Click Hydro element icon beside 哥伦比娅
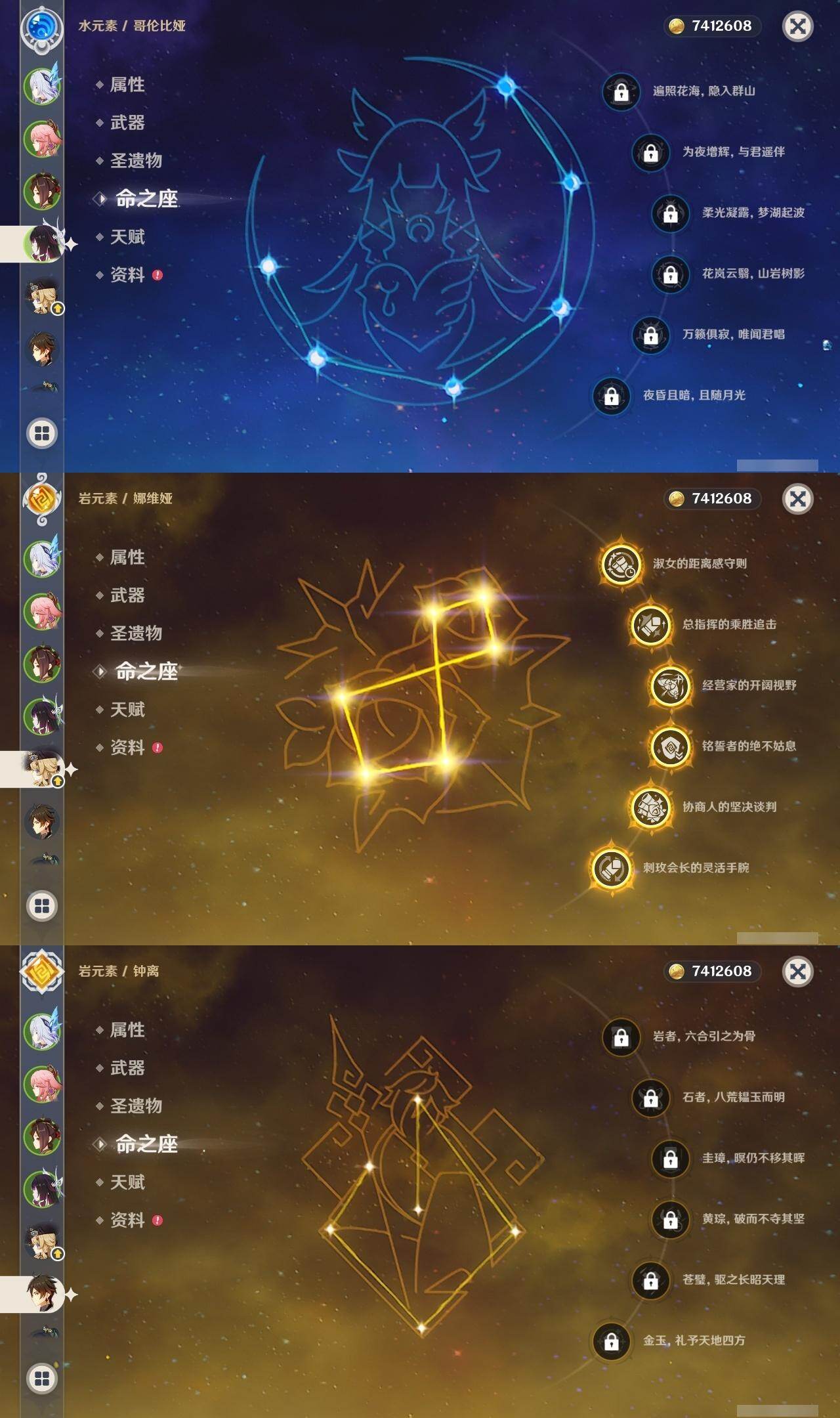 pos(42,27)
